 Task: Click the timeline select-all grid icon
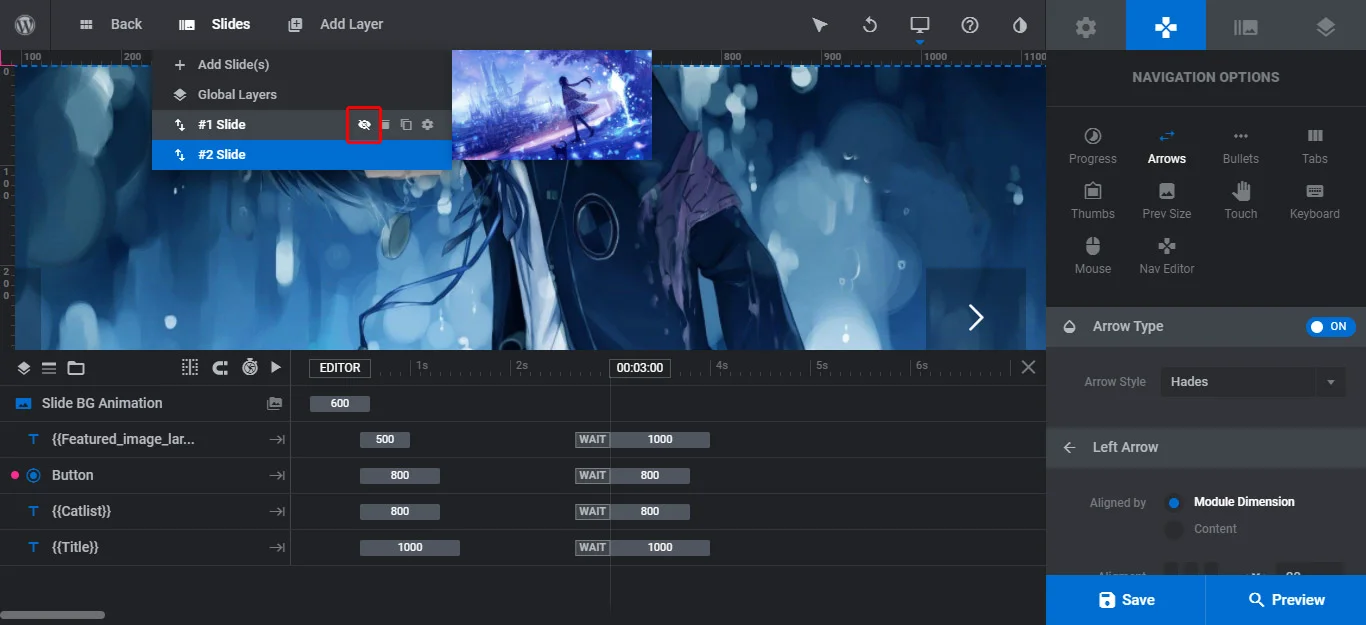point(190,368)
